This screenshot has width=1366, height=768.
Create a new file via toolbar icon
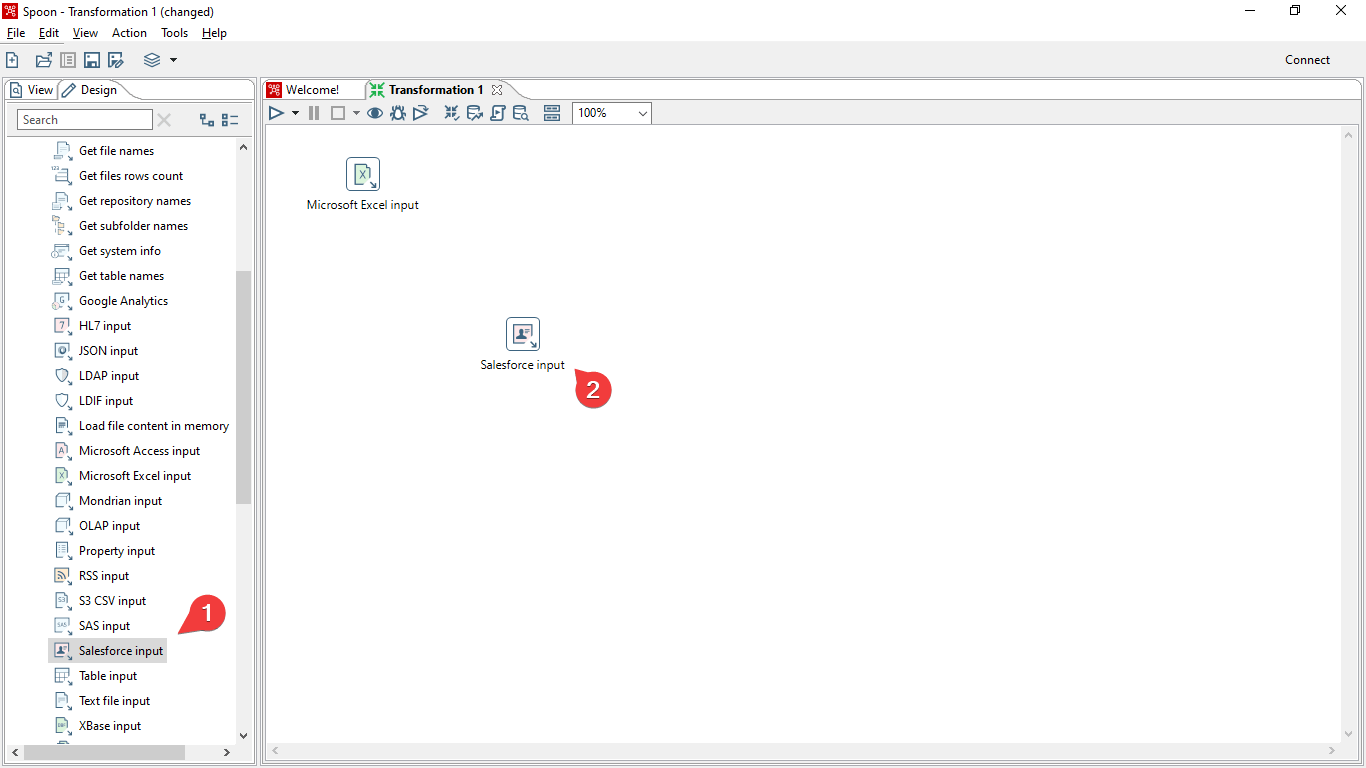[x=12, y=60]
